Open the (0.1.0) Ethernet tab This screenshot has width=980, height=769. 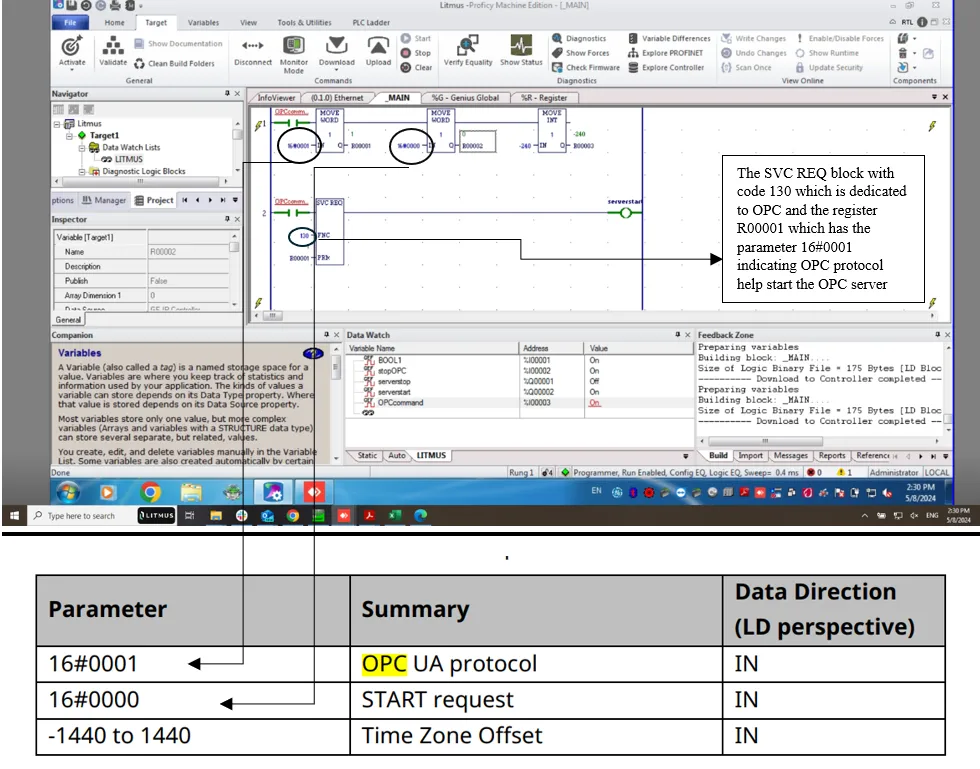[337, 98]
